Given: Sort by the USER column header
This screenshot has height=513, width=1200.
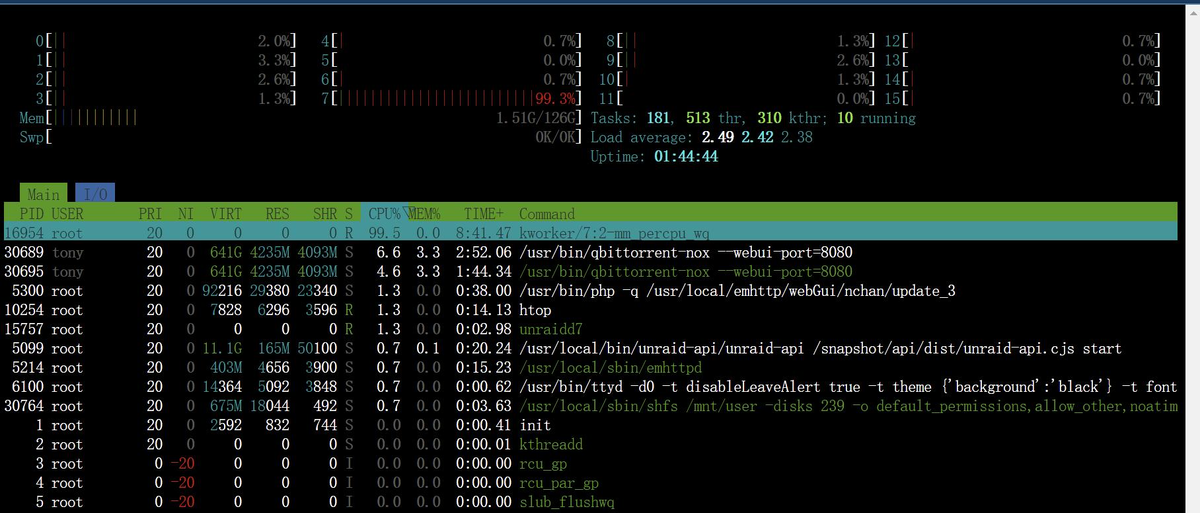Looking at the screenshot, I should [x=68, y=213].
